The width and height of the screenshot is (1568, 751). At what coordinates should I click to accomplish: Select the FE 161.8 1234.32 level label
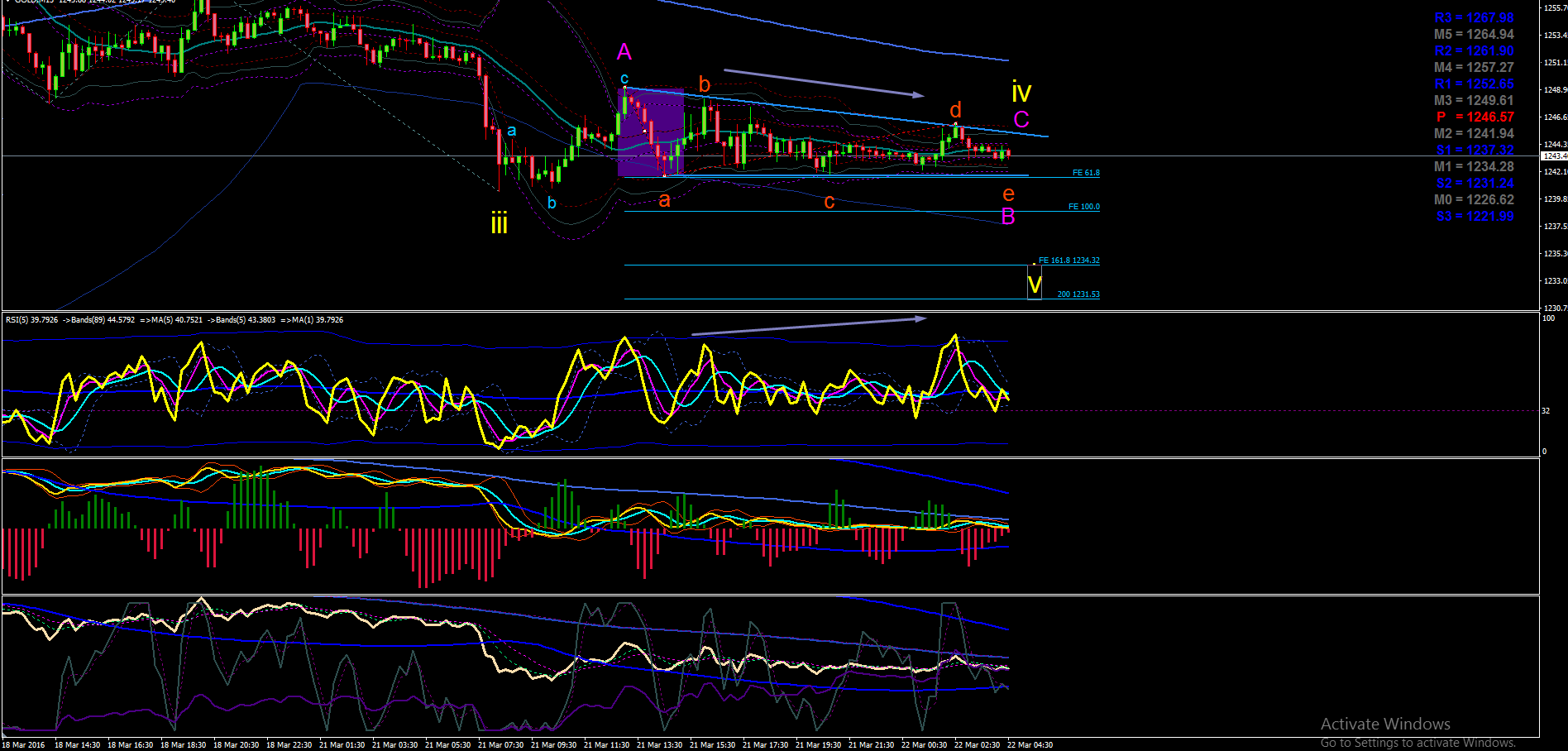tap(1069, 261)
